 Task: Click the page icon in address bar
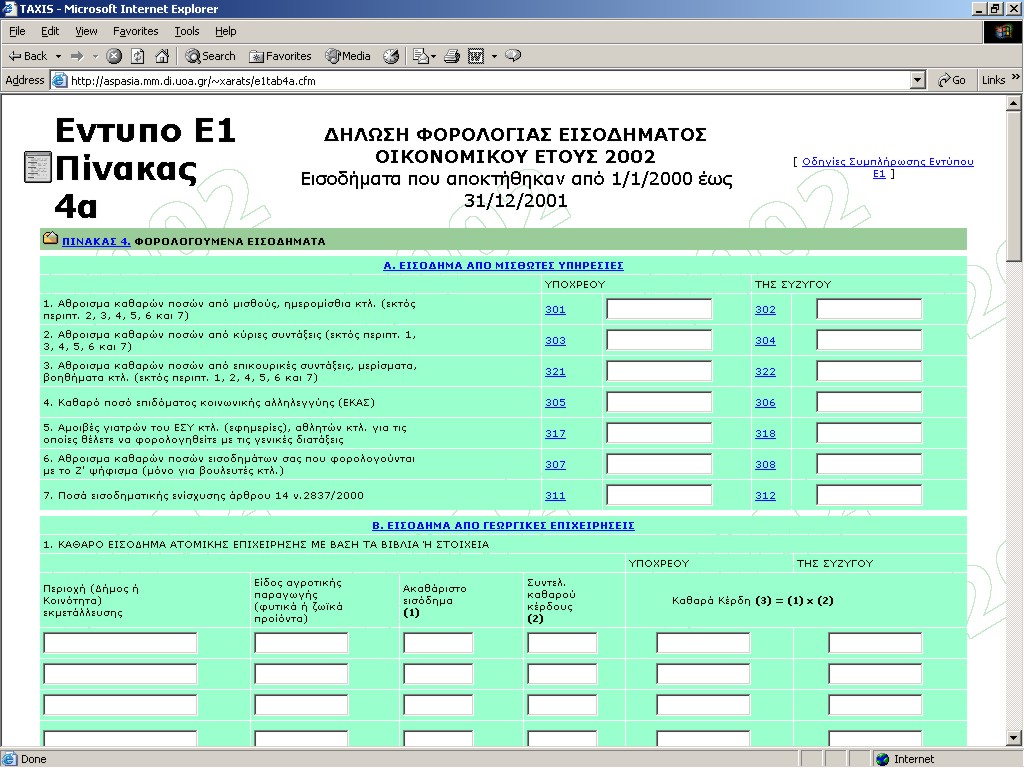tap(59, 81)
